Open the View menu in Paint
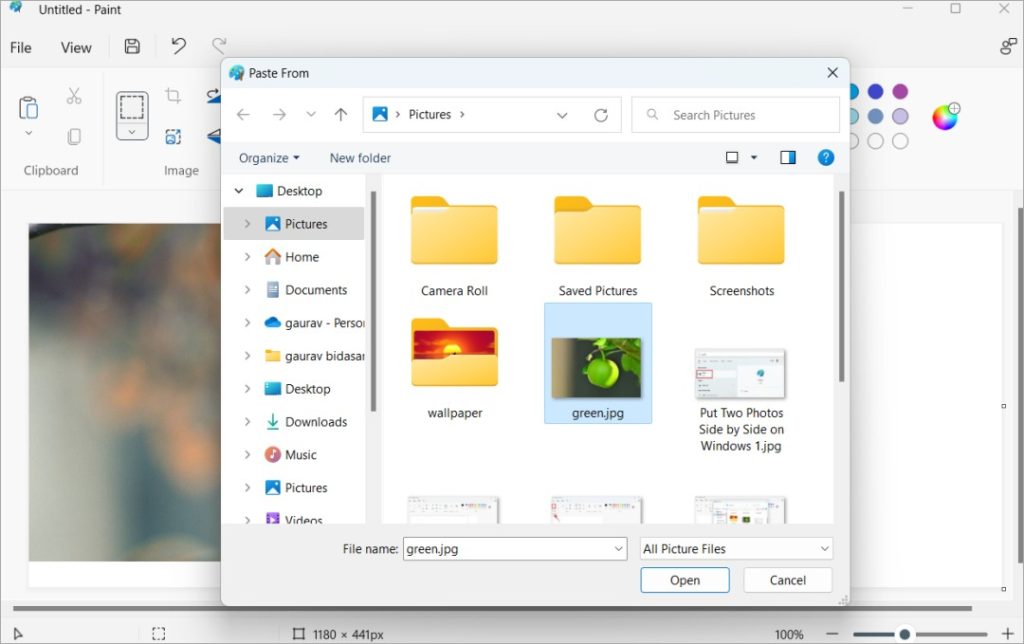 tap(76, 47)
